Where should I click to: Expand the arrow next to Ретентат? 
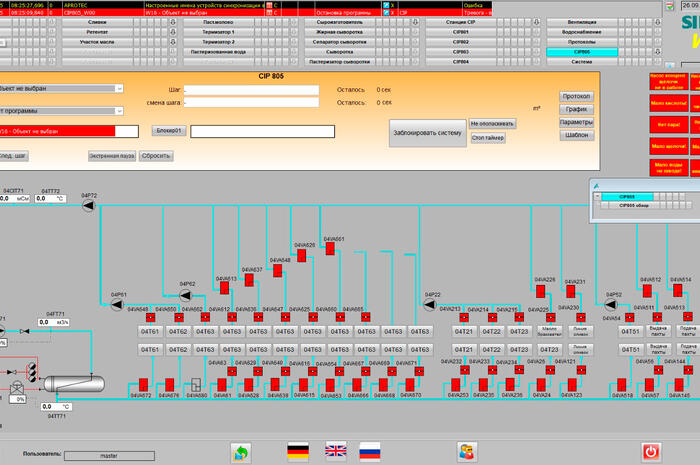tap(173, 32)
